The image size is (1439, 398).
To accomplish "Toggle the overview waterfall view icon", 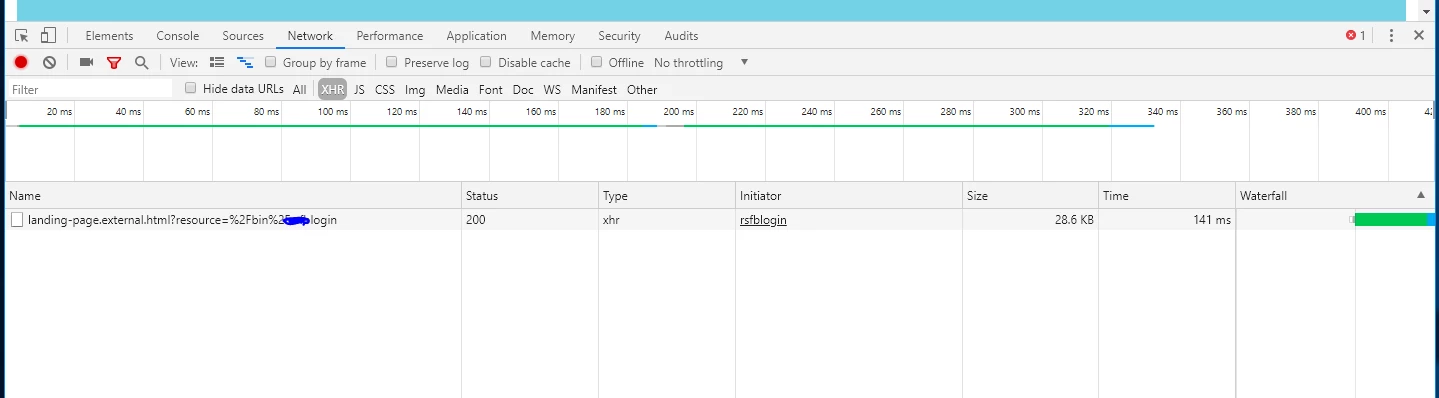I will pyautogui.click(x=244, y=62).
